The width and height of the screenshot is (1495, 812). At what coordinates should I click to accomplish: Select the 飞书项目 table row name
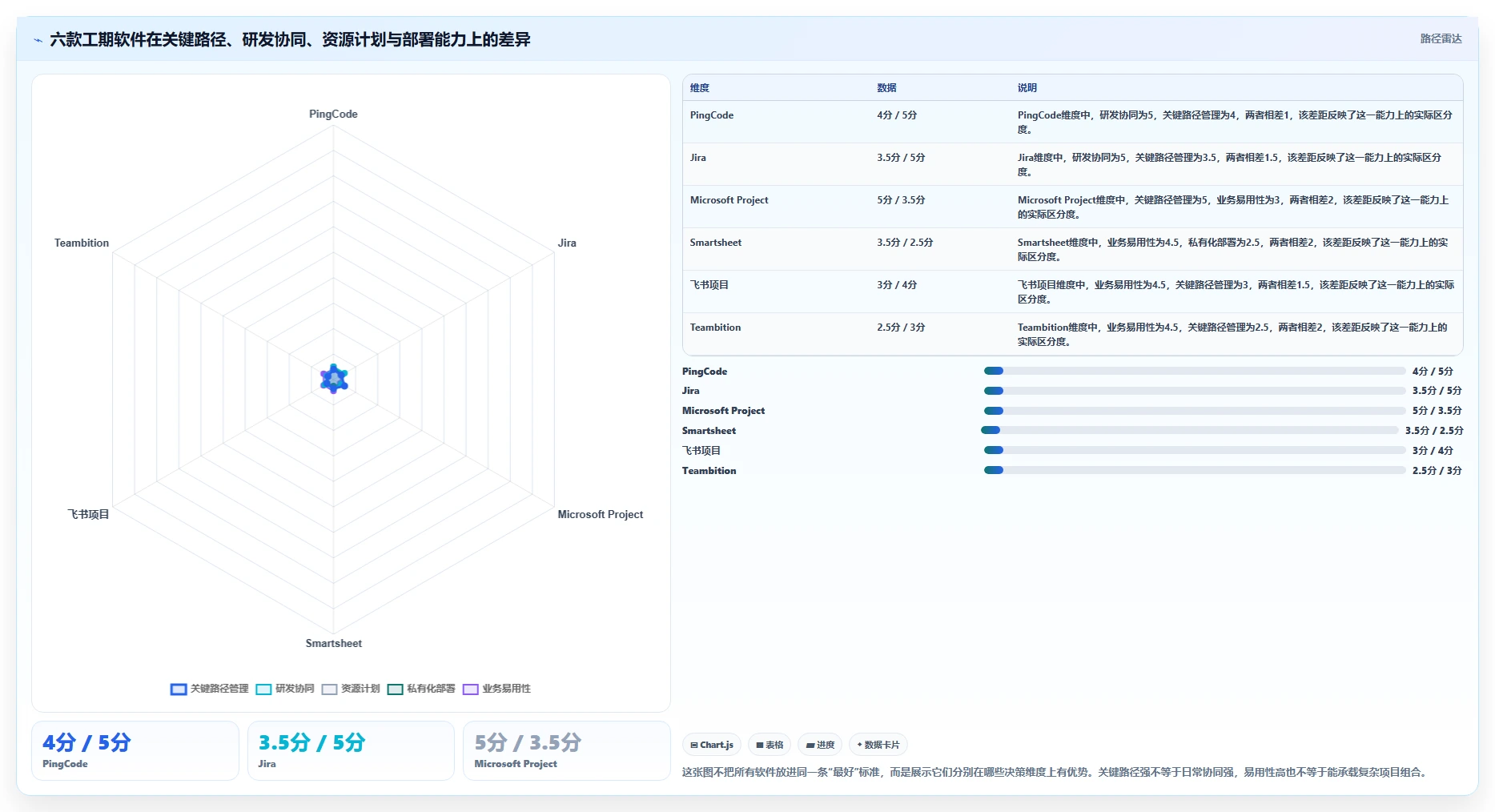(x=709, y=285)
